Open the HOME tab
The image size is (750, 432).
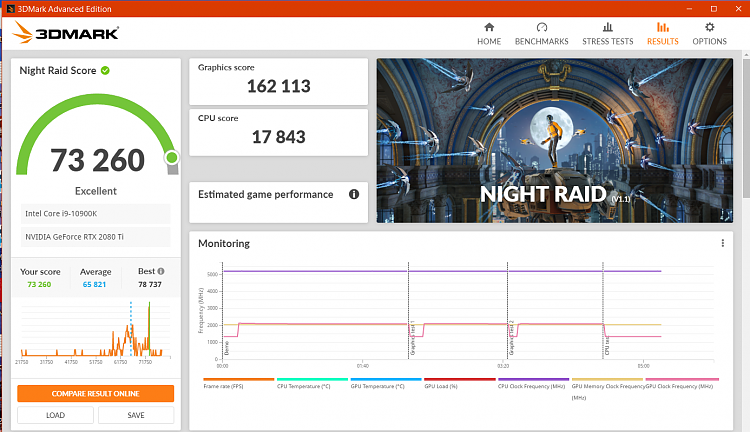coord(489,34)
